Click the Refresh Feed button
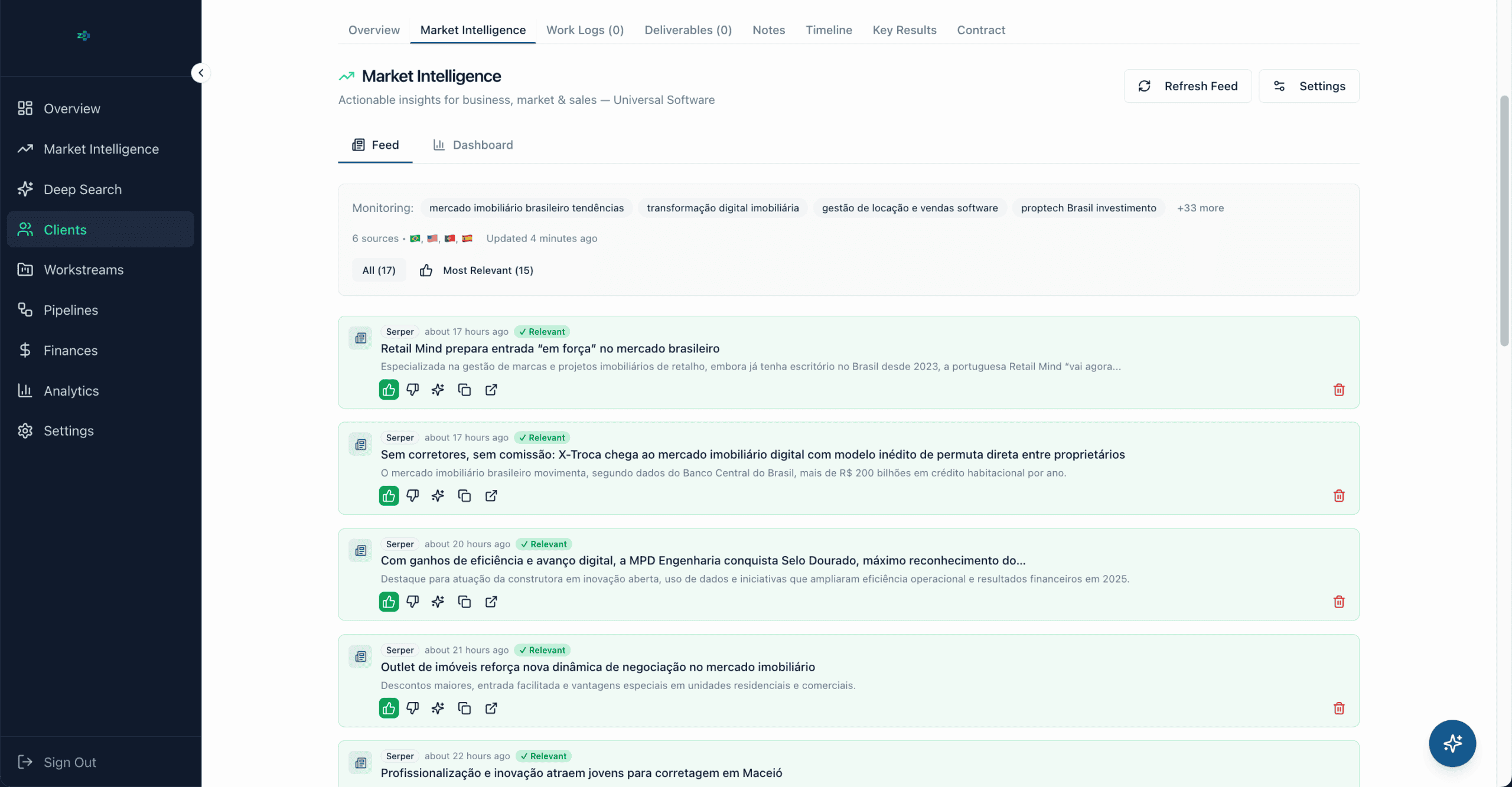 point(1187,86)
